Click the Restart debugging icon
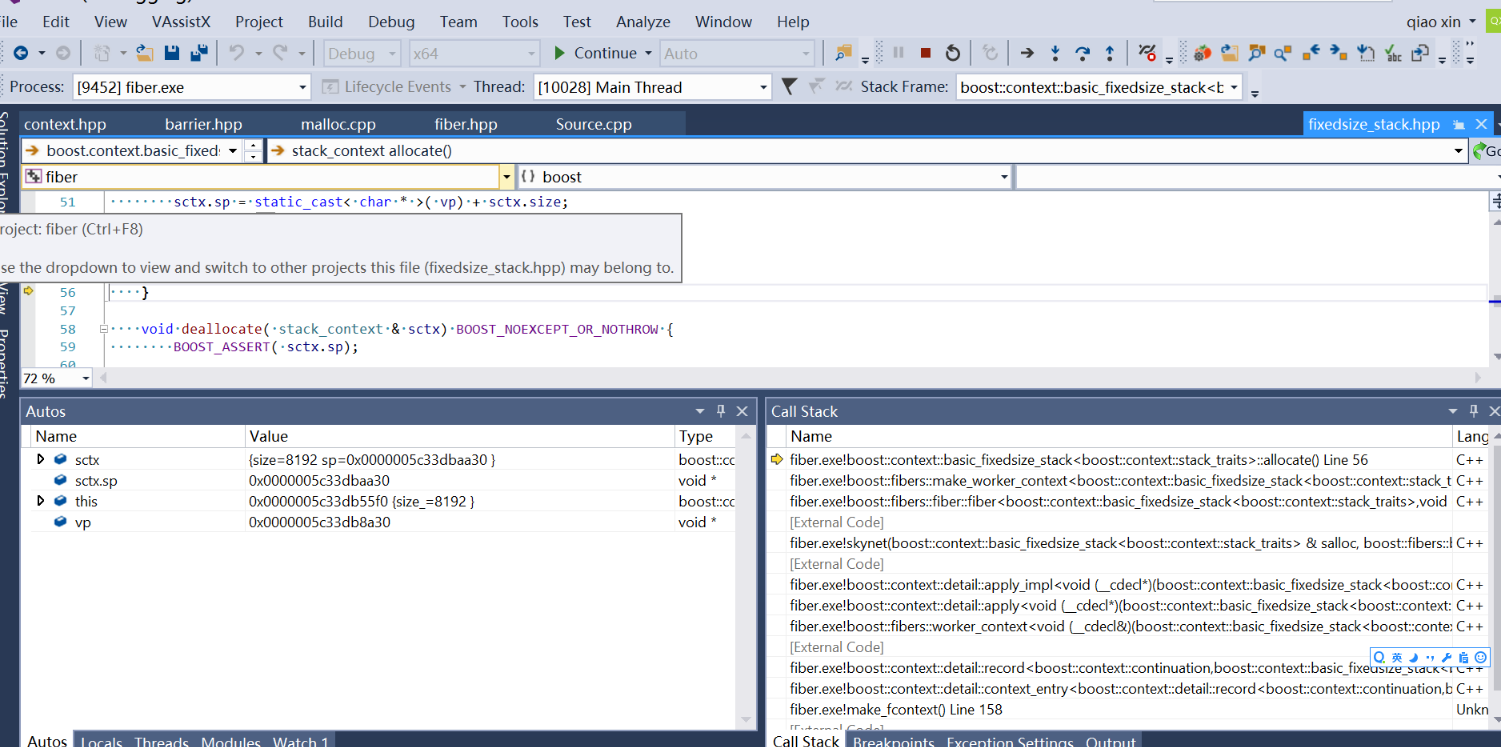Image resolution: width=1501 pixels, height=747 pixels. coord(953,54)
